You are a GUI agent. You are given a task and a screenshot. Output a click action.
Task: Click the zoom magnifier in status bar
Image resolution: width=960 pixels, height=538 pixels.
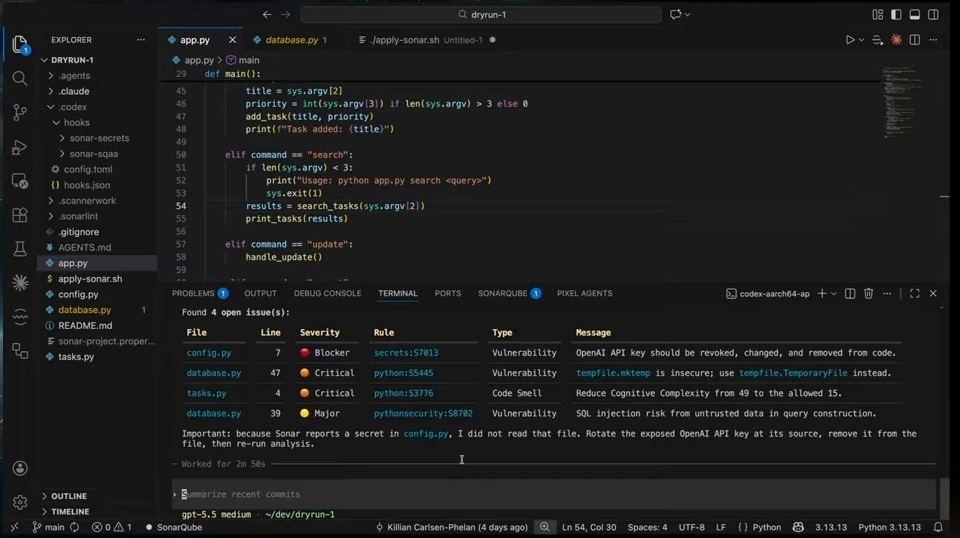point(544,527)
